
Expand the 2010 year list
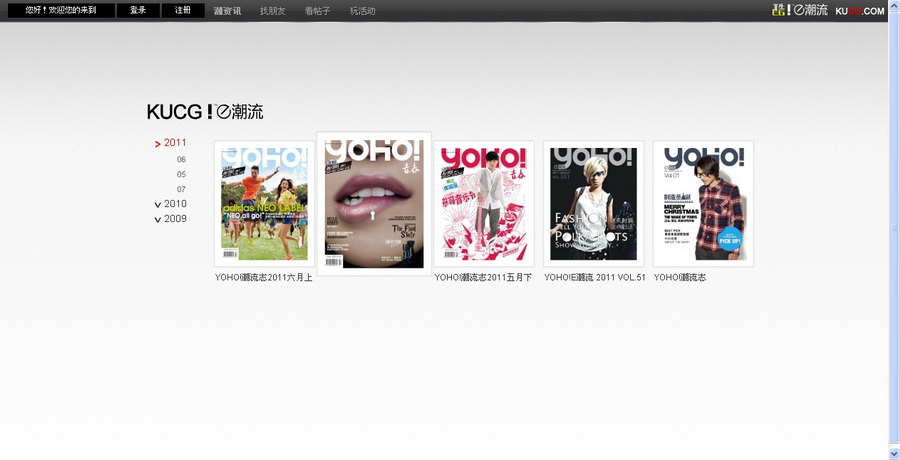coord(170,204)
